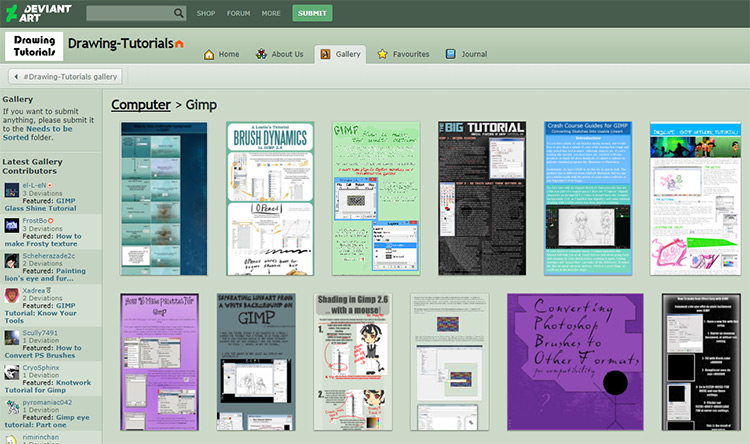Click the green SUBMIT button
The image size is (750, 444).
click(x=312, y=13)
